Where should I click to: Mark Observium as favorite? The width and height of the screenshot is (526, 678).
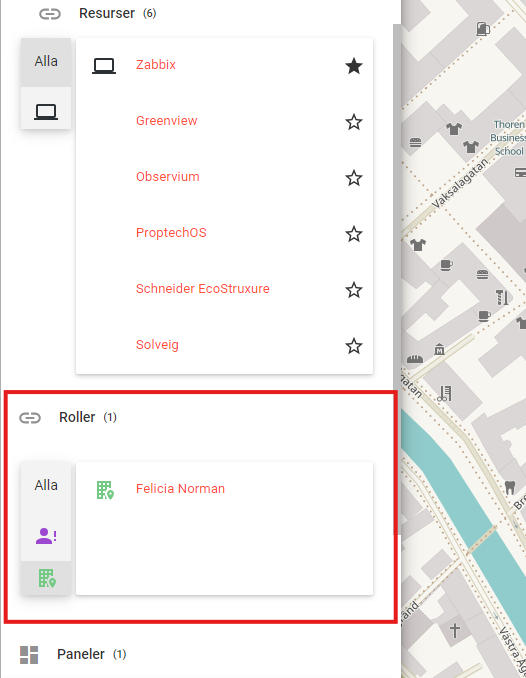(x=353, y=178)
